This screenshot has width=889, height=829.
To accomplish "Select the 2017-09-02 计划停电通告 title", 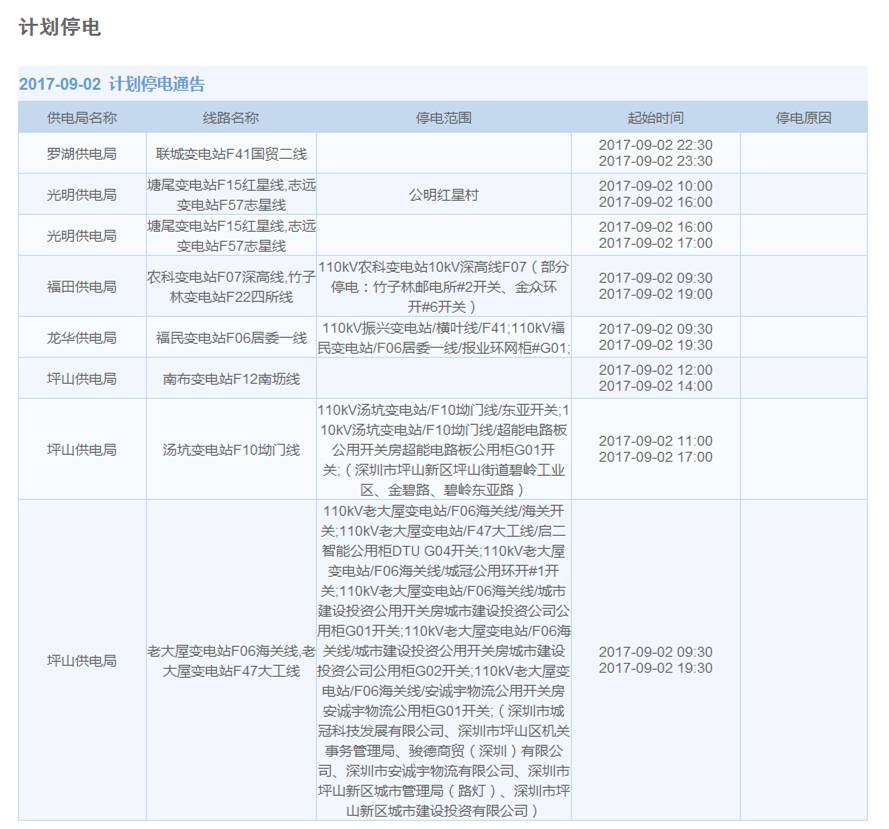I will pos(112,84).
